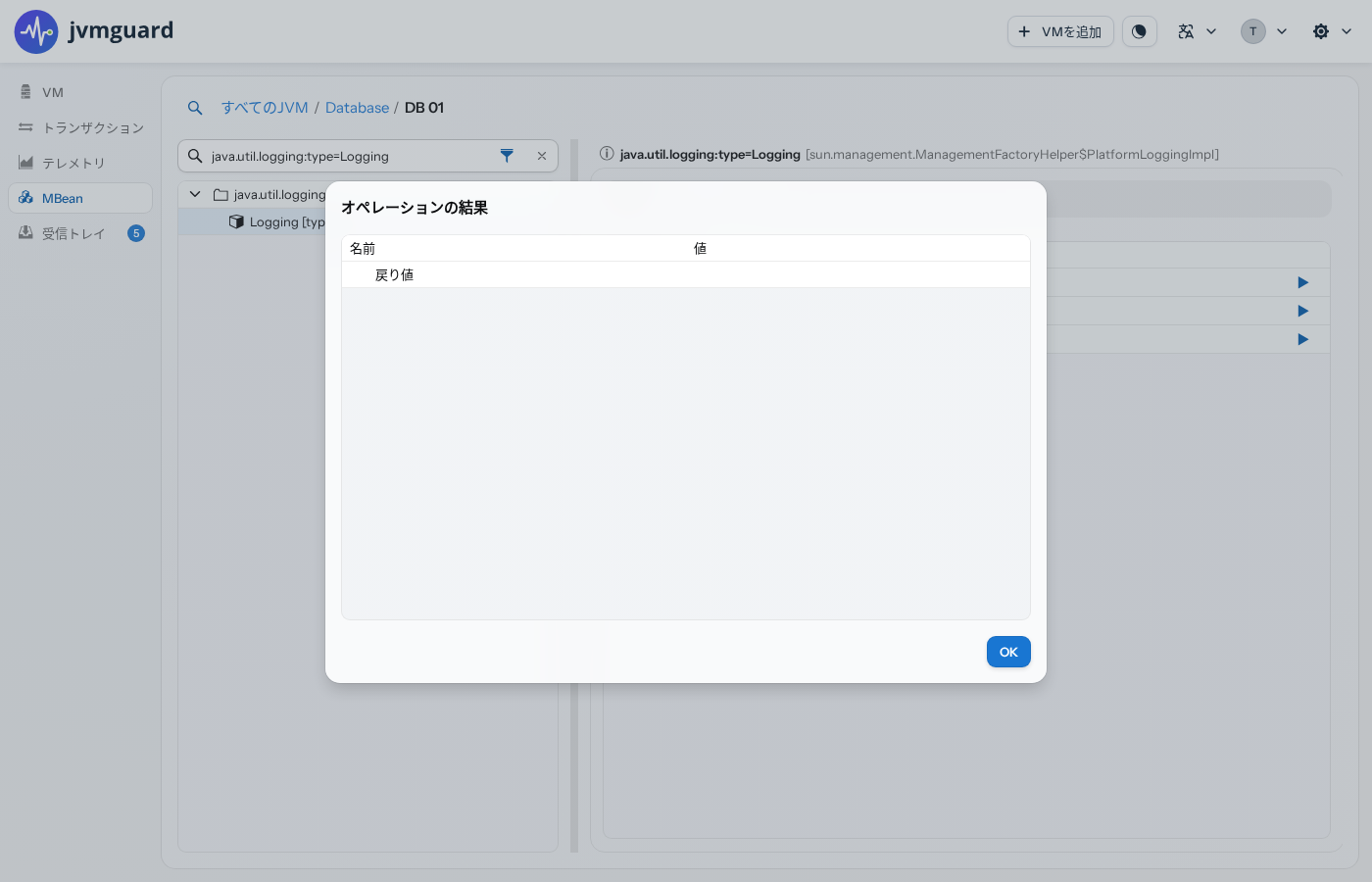Expand the language dropdown chevron

tap(1211, 31)
